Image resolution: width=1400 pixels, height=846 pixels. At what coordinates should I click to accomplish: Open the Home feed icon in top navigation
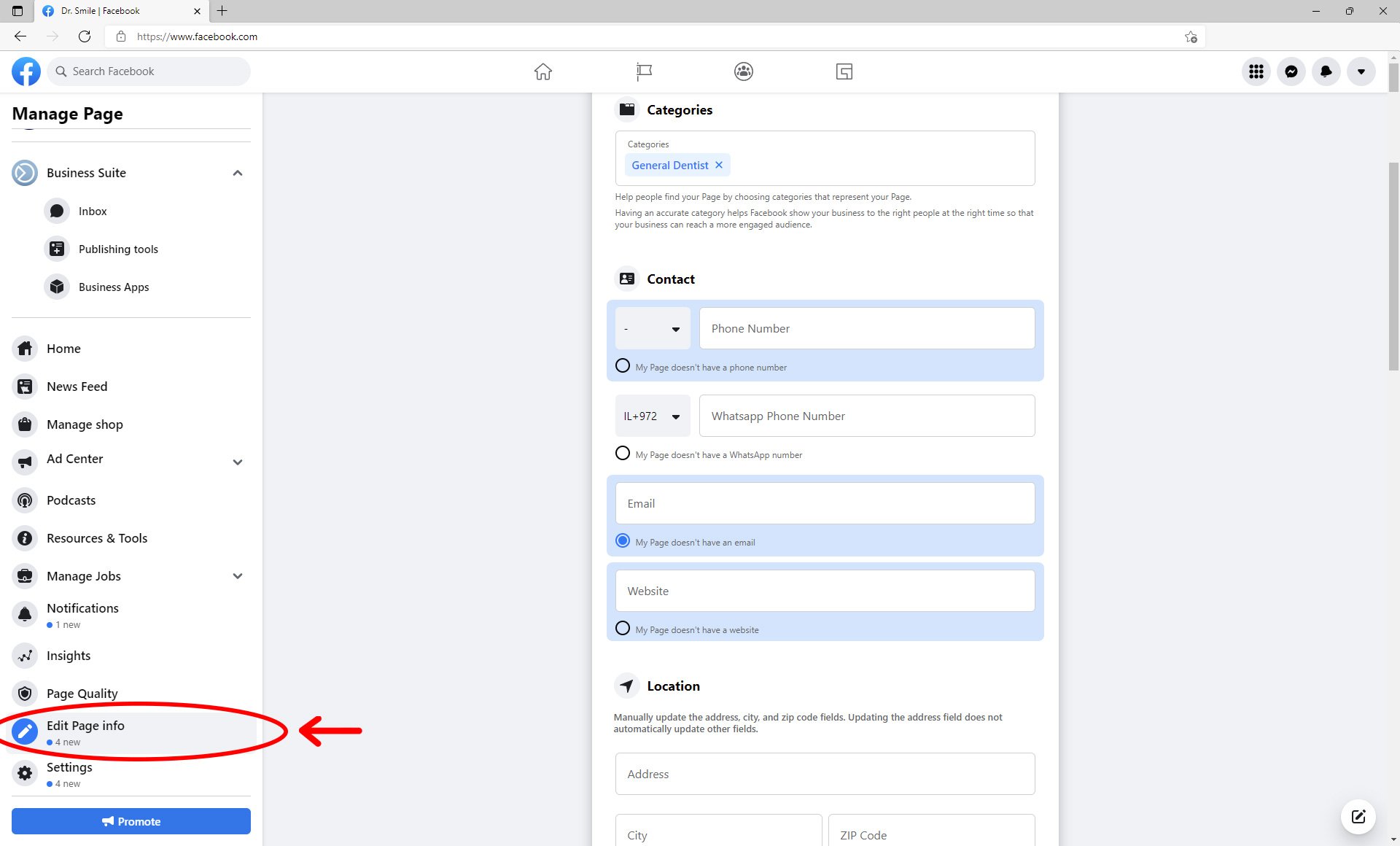click(x=543, y=71)
